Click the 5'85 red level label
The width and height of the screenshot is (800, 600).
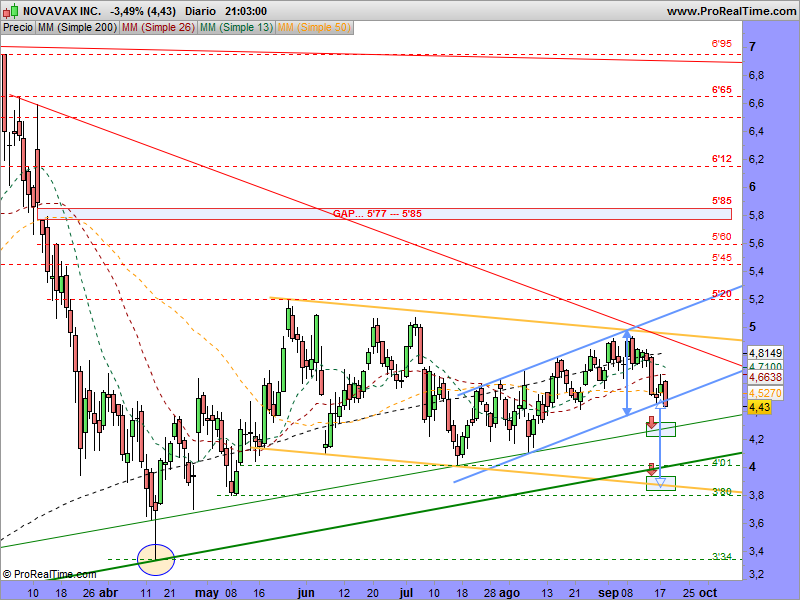(x=721, y=201)
